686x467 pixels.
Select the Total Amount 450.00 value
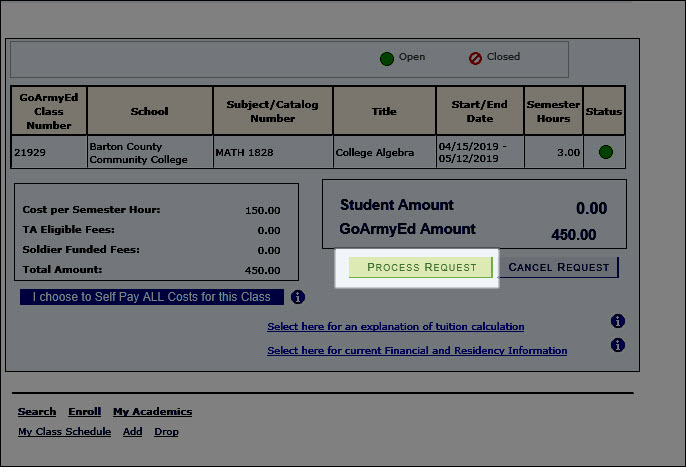(262, 270)
